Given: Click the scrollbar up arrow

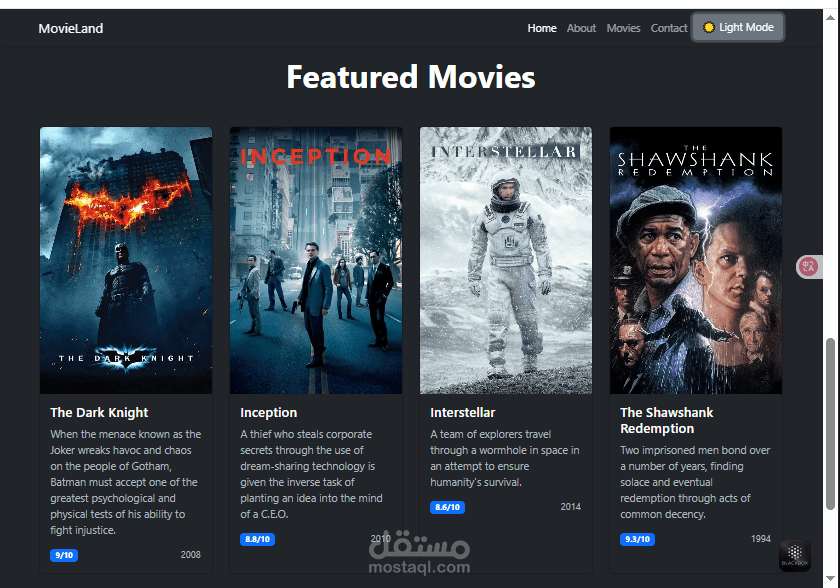Looking at the screenshot, I should click(830, 17).
